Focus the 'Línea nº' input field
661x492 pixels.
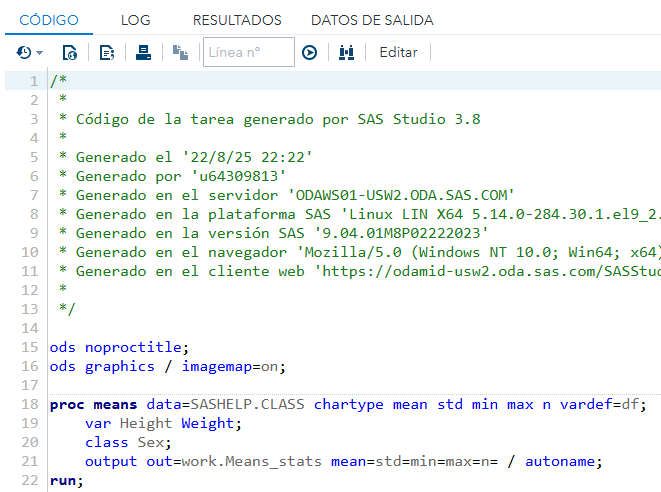[x=248, y=52]
